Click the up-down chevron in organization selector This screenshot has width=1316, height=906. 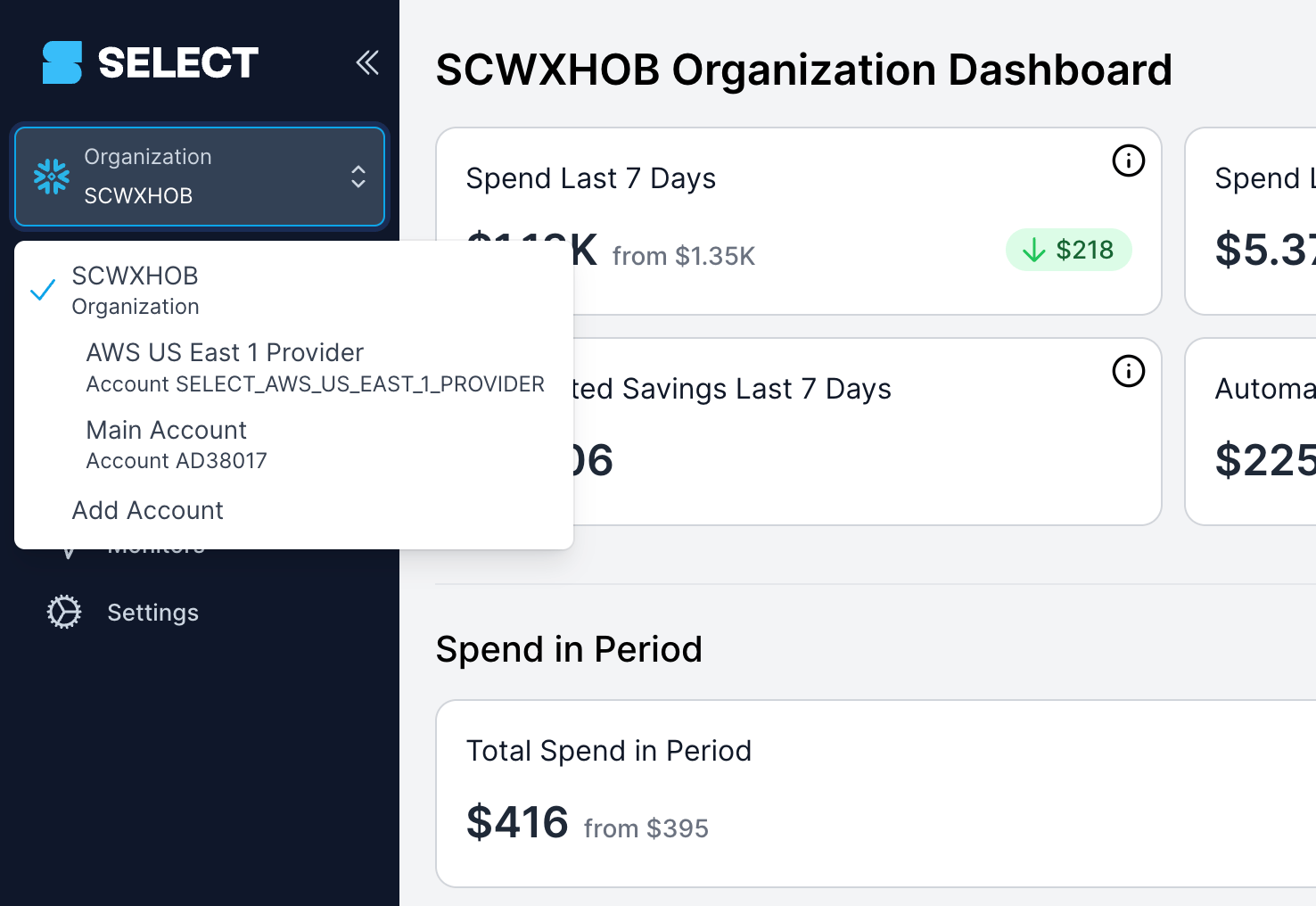pos(358,177)
